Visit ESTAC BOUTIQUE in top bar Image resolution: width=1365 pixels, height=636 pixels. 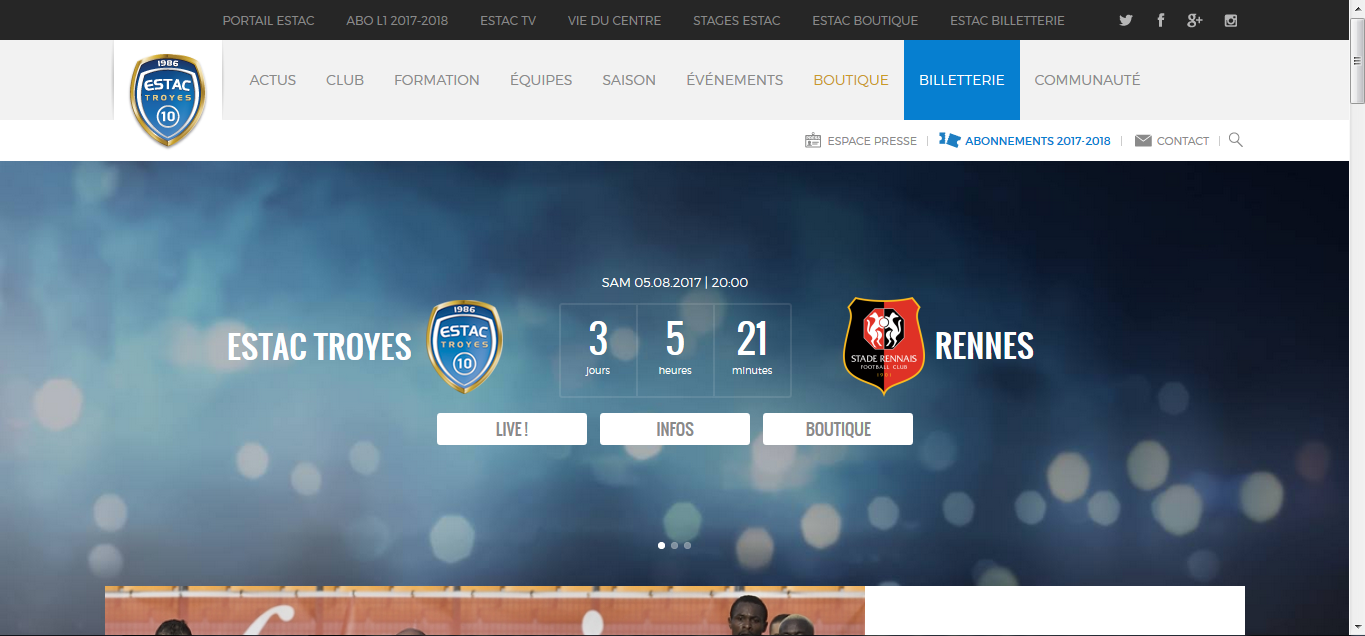point(865,20)
